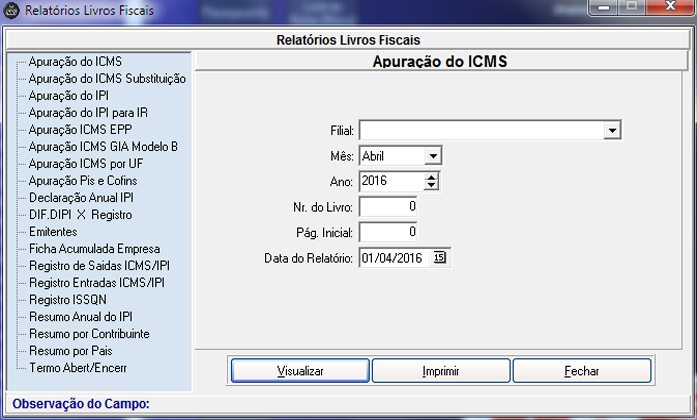Click the Visualizar button
This screenshot has height=420, width=697.
[x=300, y=371]
